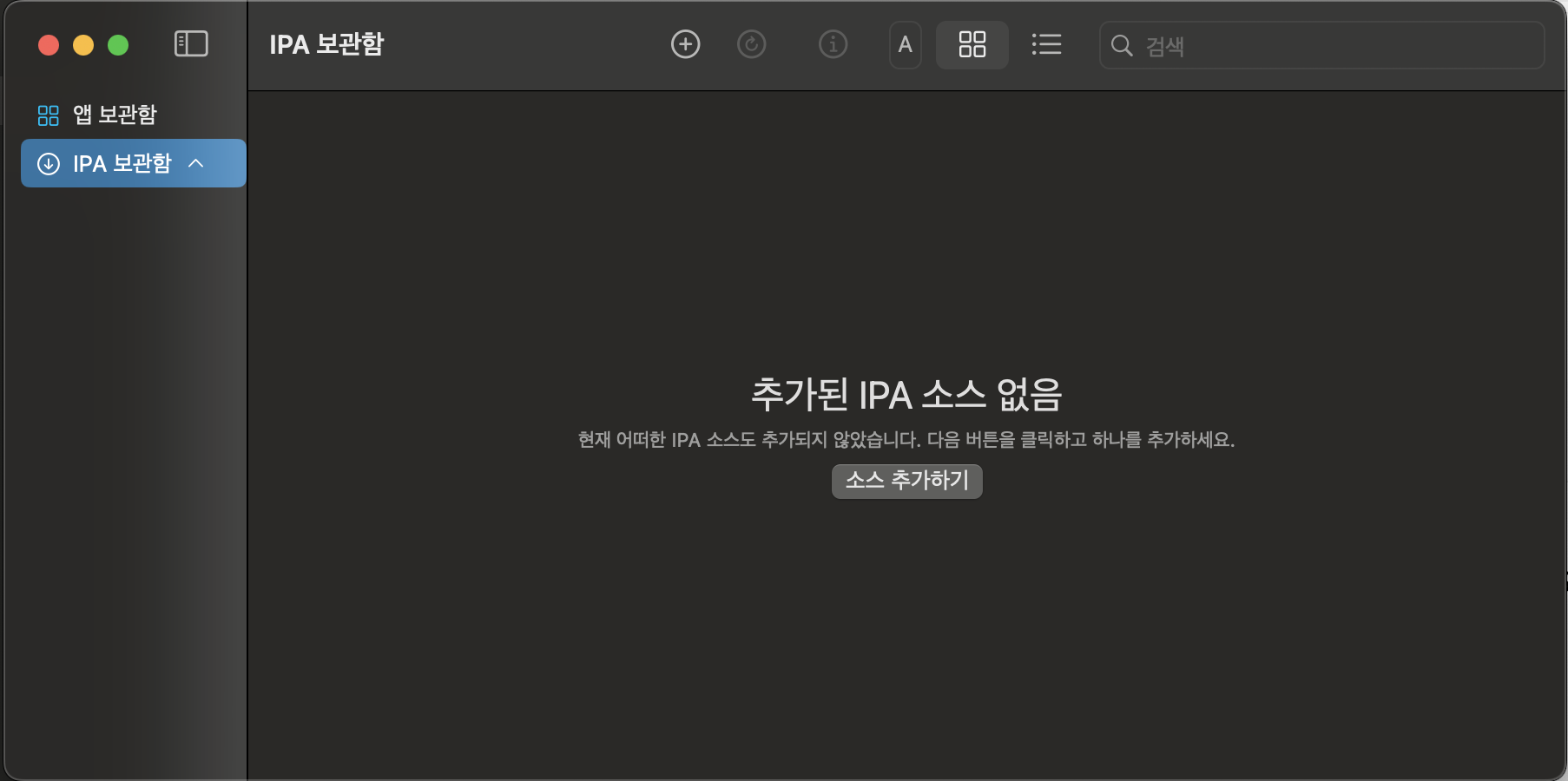
Task: Click the magnifying glass search icon
Action: (1122, 45)
